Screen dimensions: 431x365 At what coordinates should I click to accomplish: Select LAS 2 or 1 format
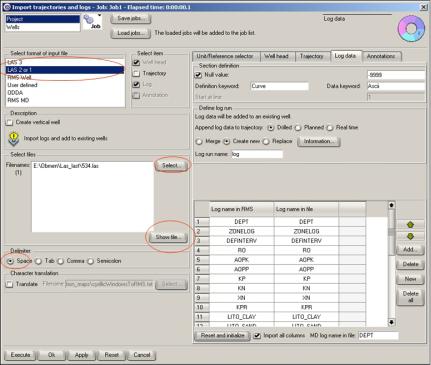click(x=65, y=70)
